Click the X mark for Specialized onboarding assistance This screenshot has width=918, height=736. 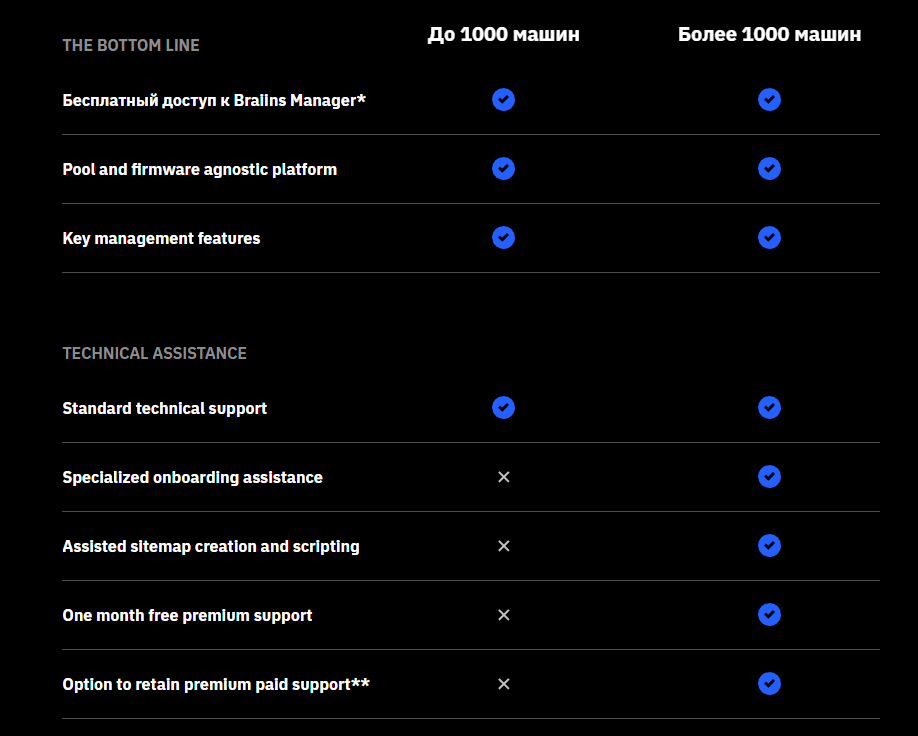tap(503, 477)
